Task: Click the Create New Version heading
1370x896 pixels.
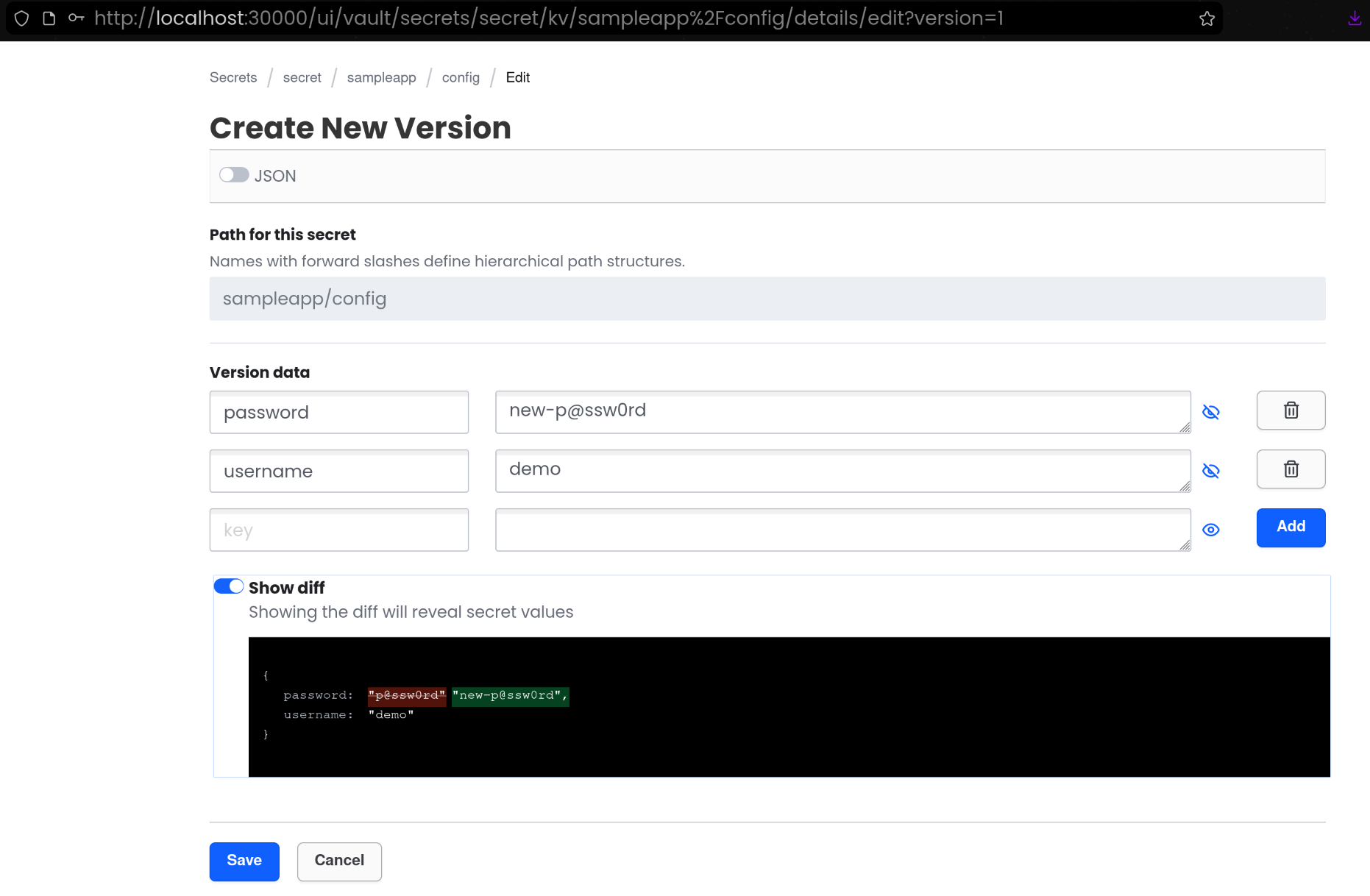Action: [x=361, y=128]
